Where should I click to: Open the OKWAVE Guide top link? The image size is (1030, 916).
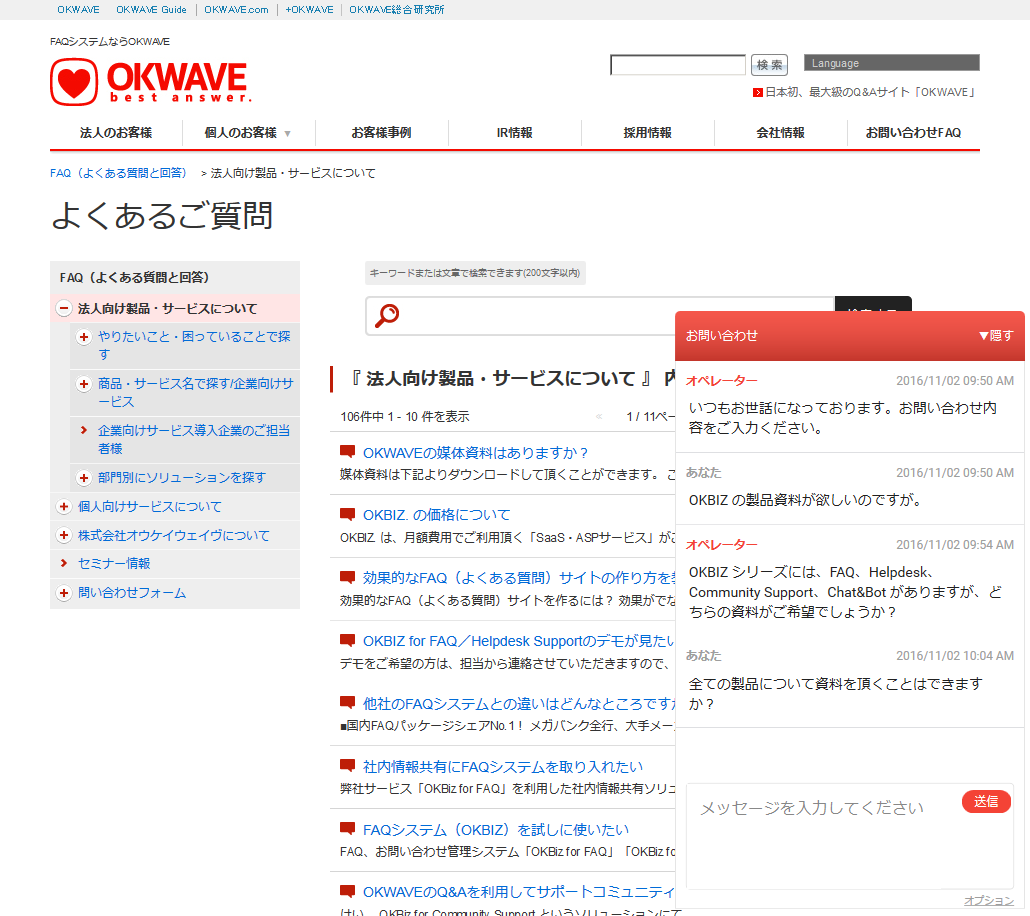(151, 10)
